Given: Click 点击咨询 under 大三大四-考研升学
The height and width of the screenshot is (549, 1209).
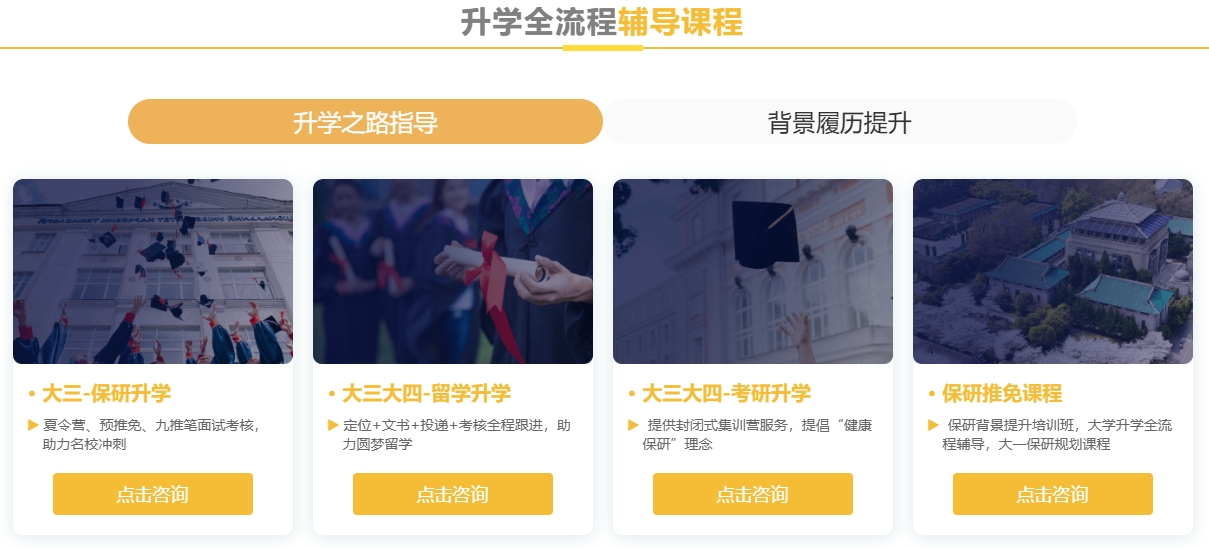Looking at the screenshot, I should tap(753, 494).
